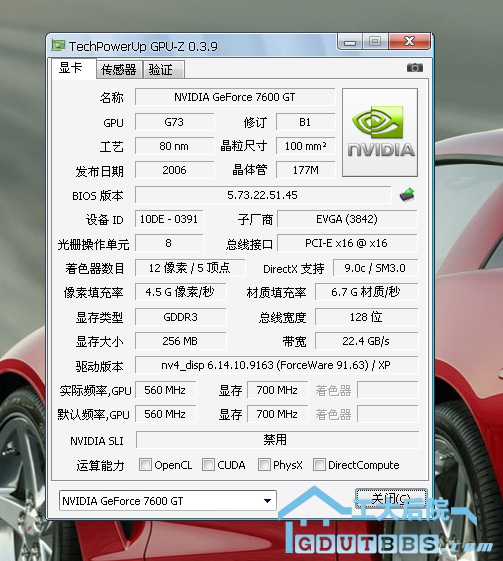Viewport: 503px width, 561px height.
Task: Click the name field NVIDIA GeForce 7600 GT
Action: pyautogui.click(x=235, y=97)
